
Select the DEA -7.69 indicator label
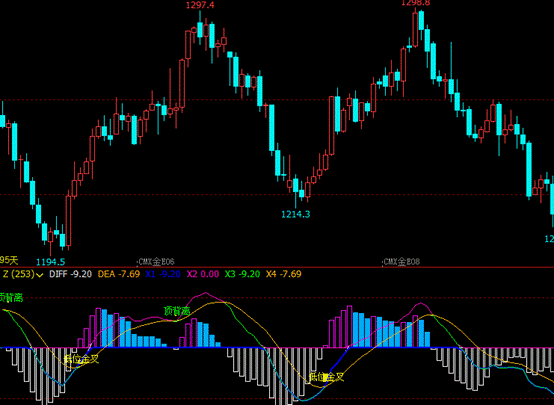[119, 274]
